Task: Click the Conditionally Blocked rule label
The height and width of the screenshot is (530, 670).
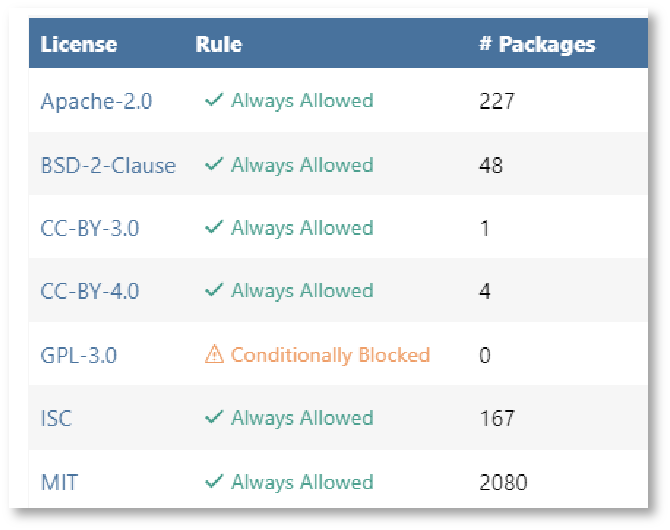Action: 330,355
